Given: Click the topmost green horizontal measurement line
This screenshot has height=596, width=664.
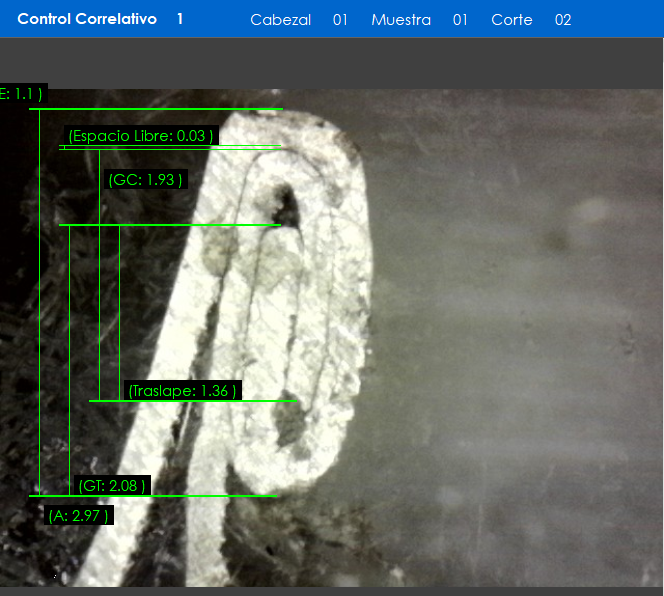Looking at the screenshot, I should [x=160, y=109].
